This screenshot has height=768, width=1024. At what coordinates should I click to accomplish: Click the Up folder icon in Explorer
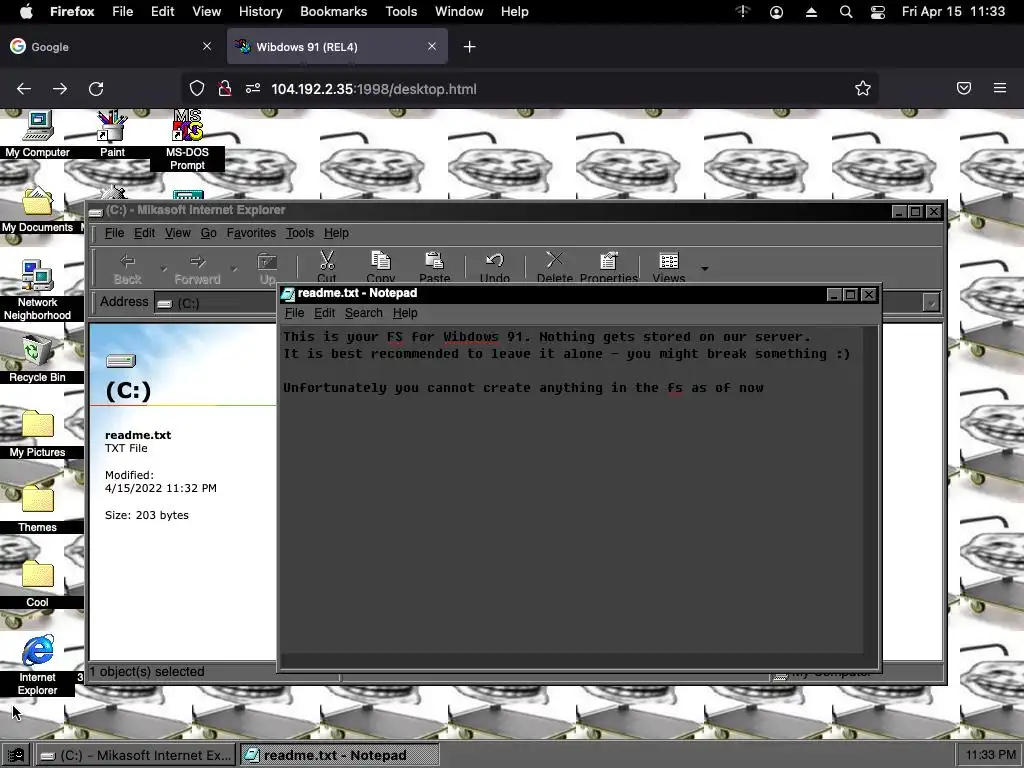[x=267, y=268]
